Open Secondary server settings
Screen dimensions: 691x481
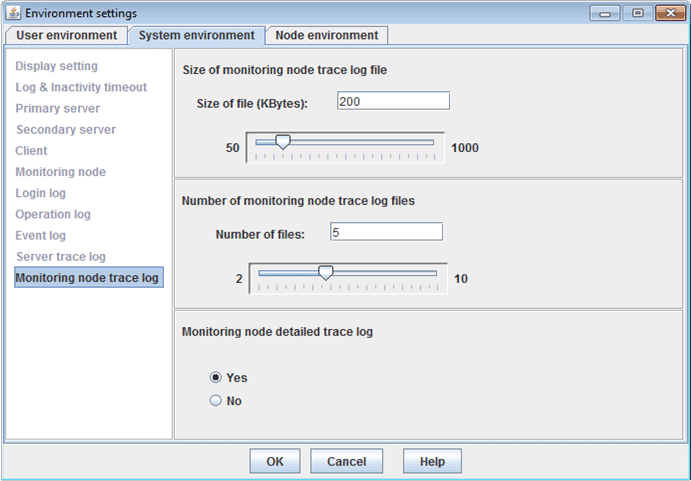pyautogui.click(x=66, y=130)
